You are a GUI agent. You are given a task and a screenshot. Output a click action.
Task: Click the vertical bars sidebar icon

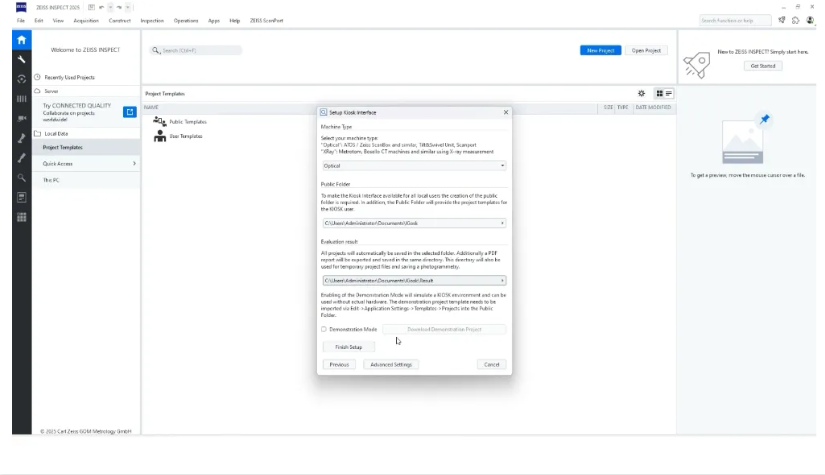point(22,99)
